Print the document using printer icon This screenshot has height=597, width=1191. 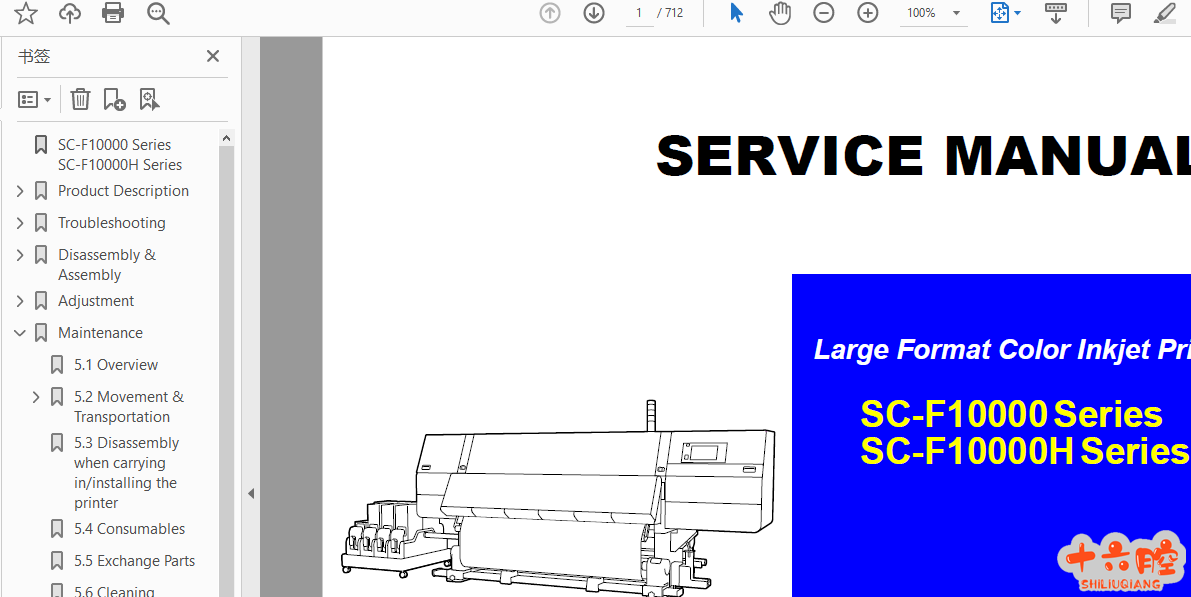(114, 13)
